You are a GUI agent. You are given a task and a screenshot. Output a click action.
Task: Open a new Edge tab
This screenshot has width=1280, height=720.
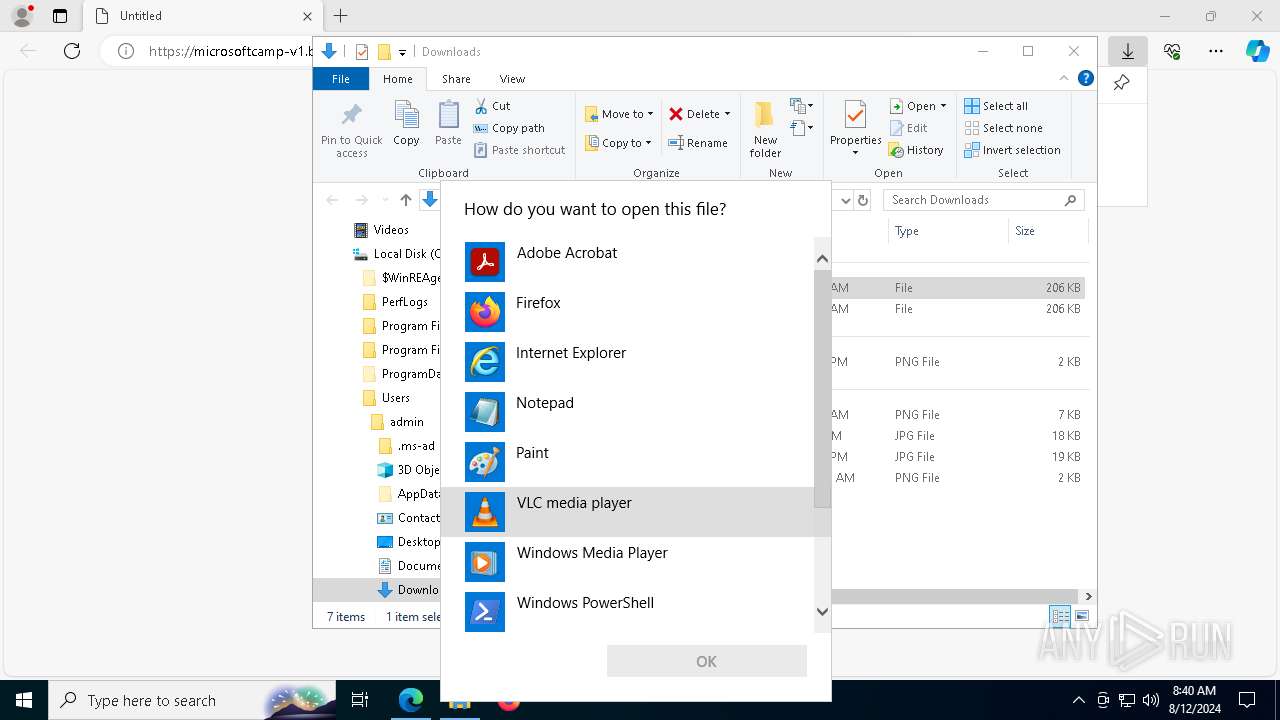click(x=340, y=16)
